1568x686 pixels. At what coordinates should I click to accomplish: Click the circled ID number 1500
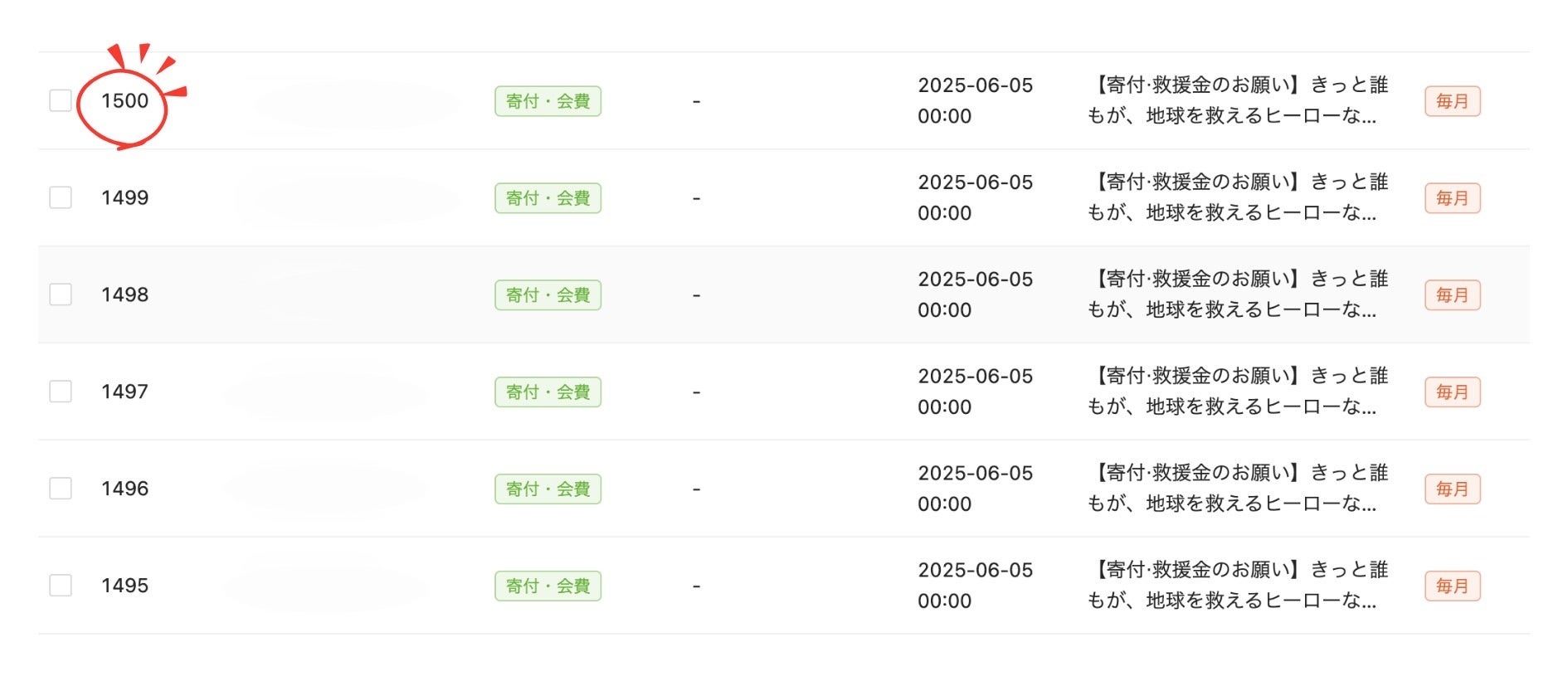pyautogui.click(x=124, y=100)
